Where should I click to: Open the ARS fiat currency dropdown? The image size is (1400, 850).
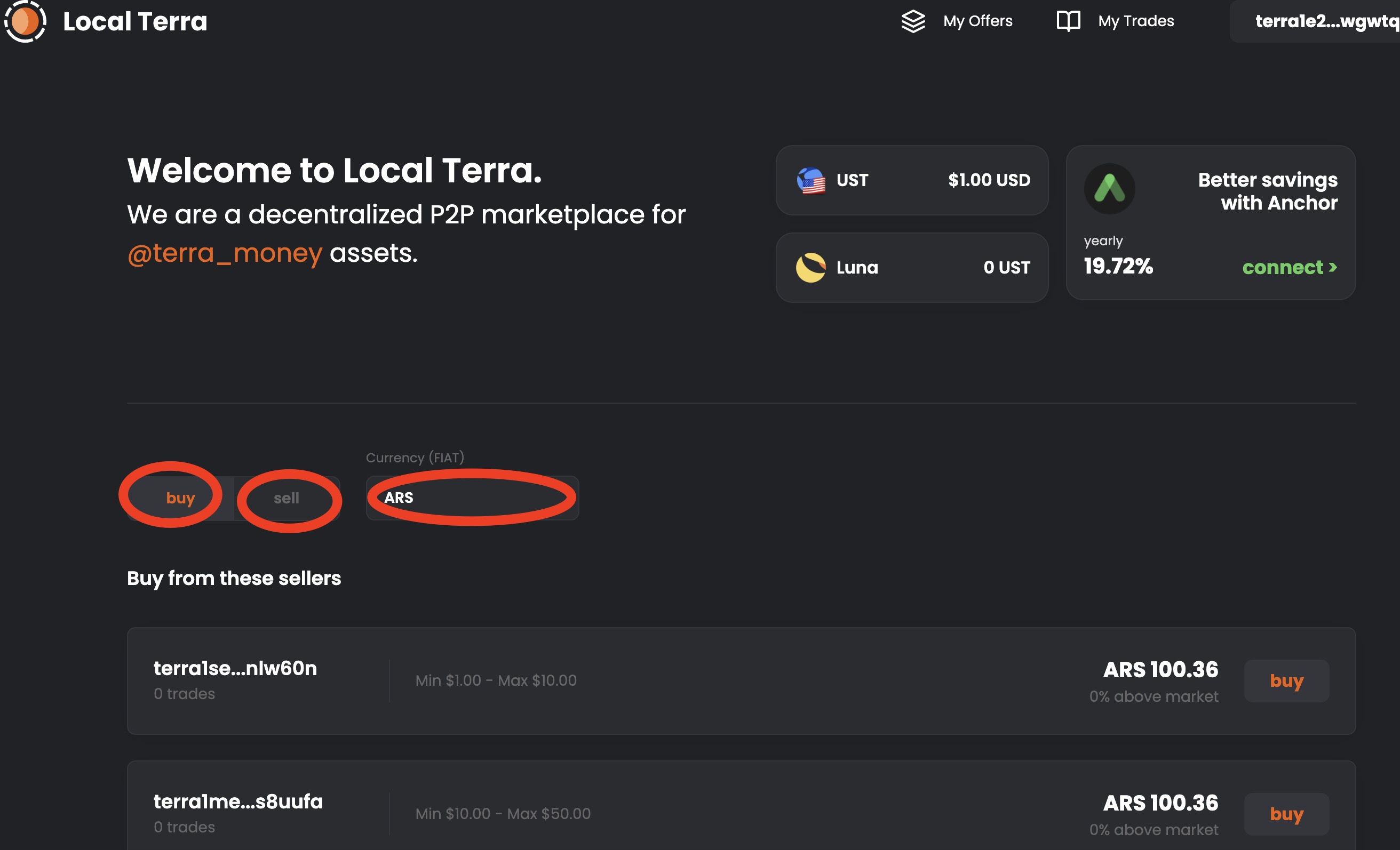click(472, 498)
